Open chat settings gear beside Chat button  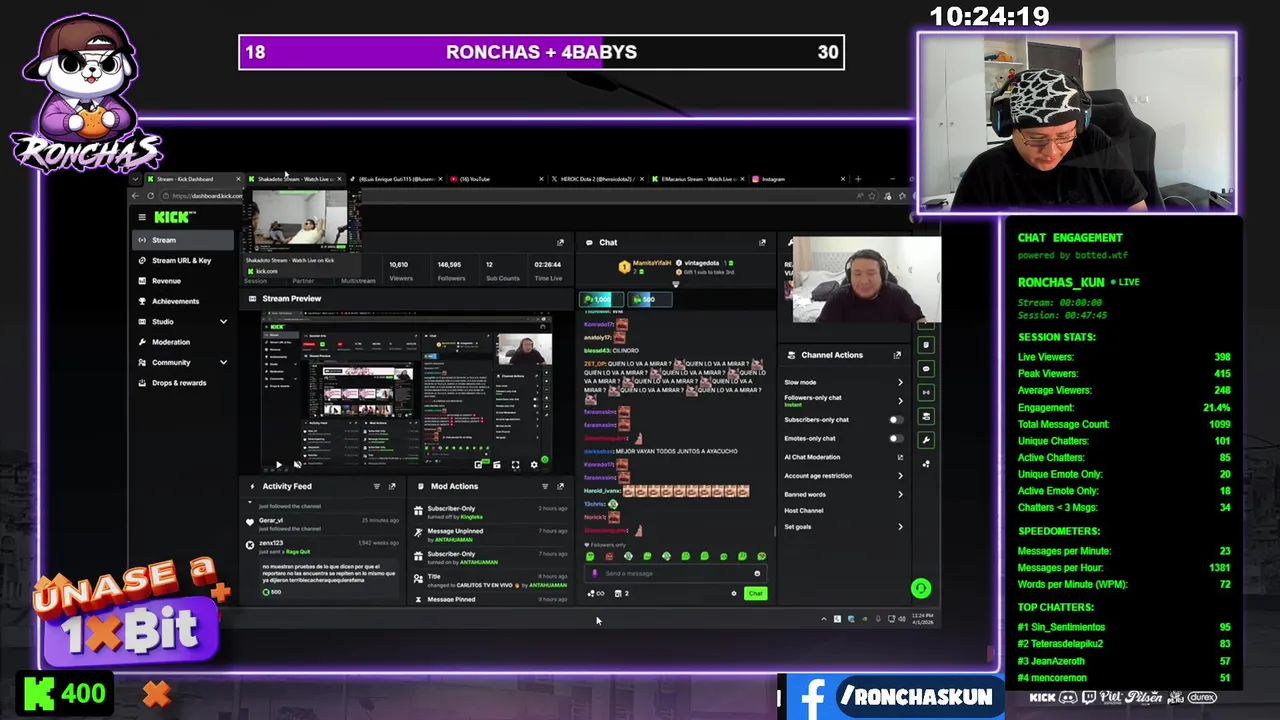(734, 593)
